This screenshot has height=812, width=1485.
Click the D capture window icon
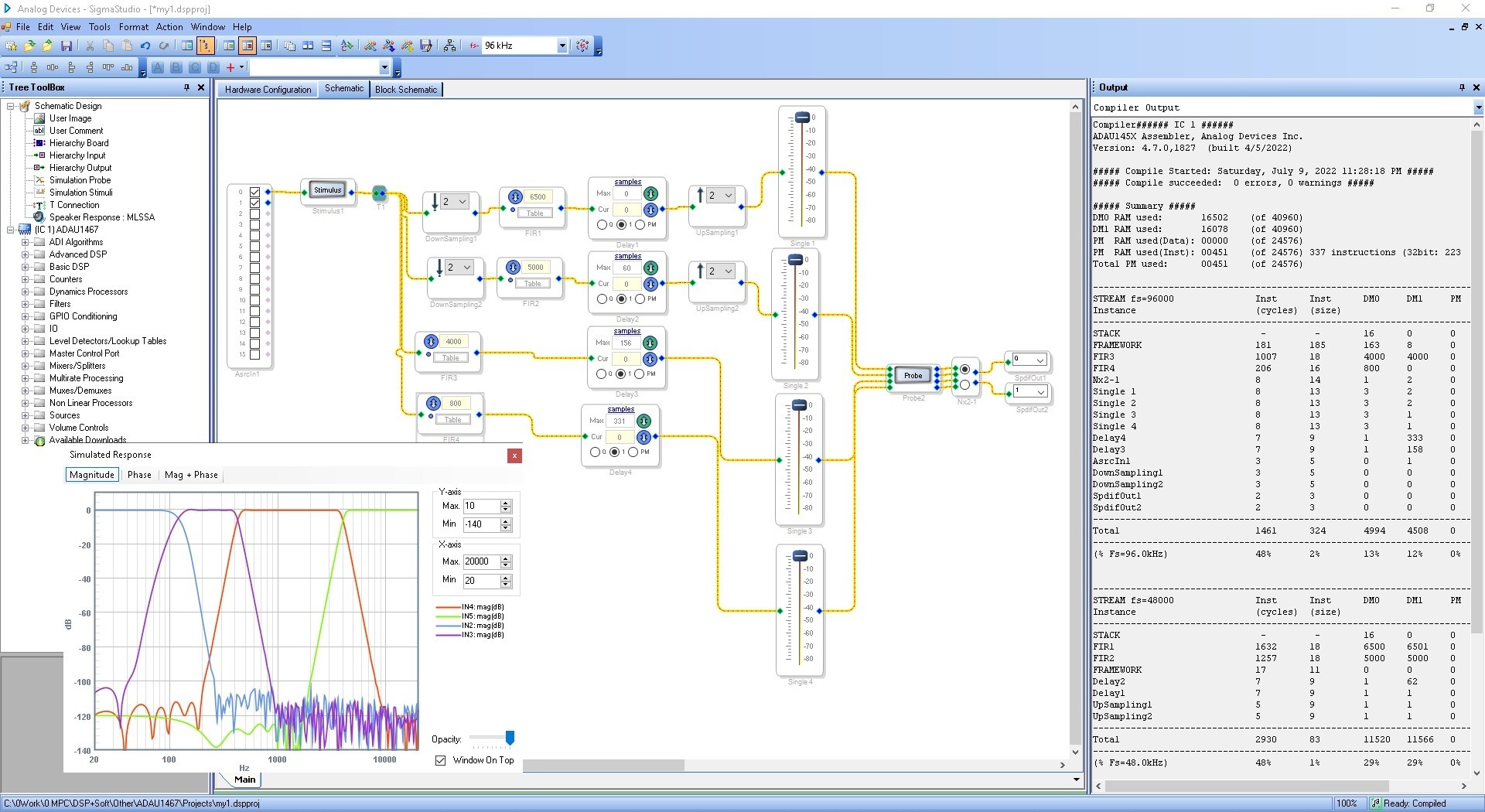click(213, 67)
